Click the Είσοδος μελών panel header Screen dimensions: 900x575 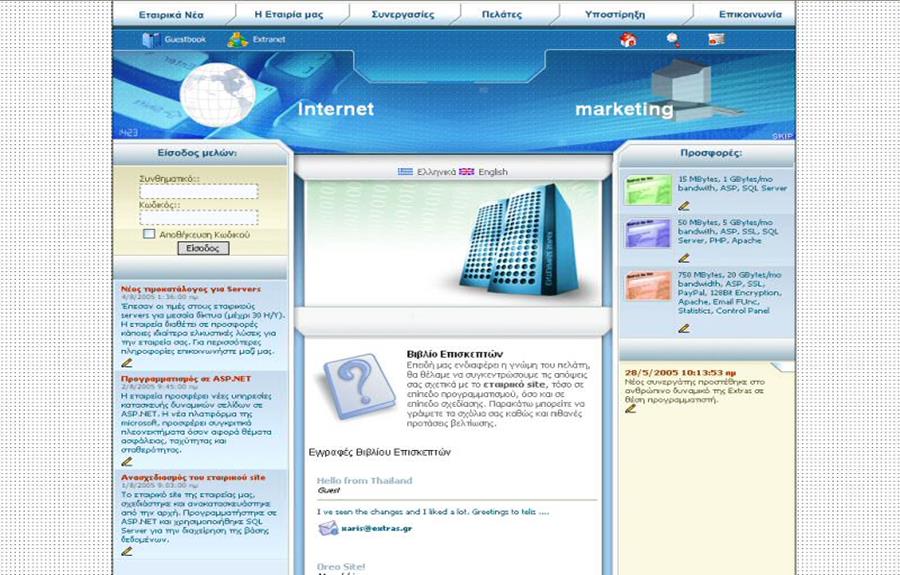tap(197, 153)
